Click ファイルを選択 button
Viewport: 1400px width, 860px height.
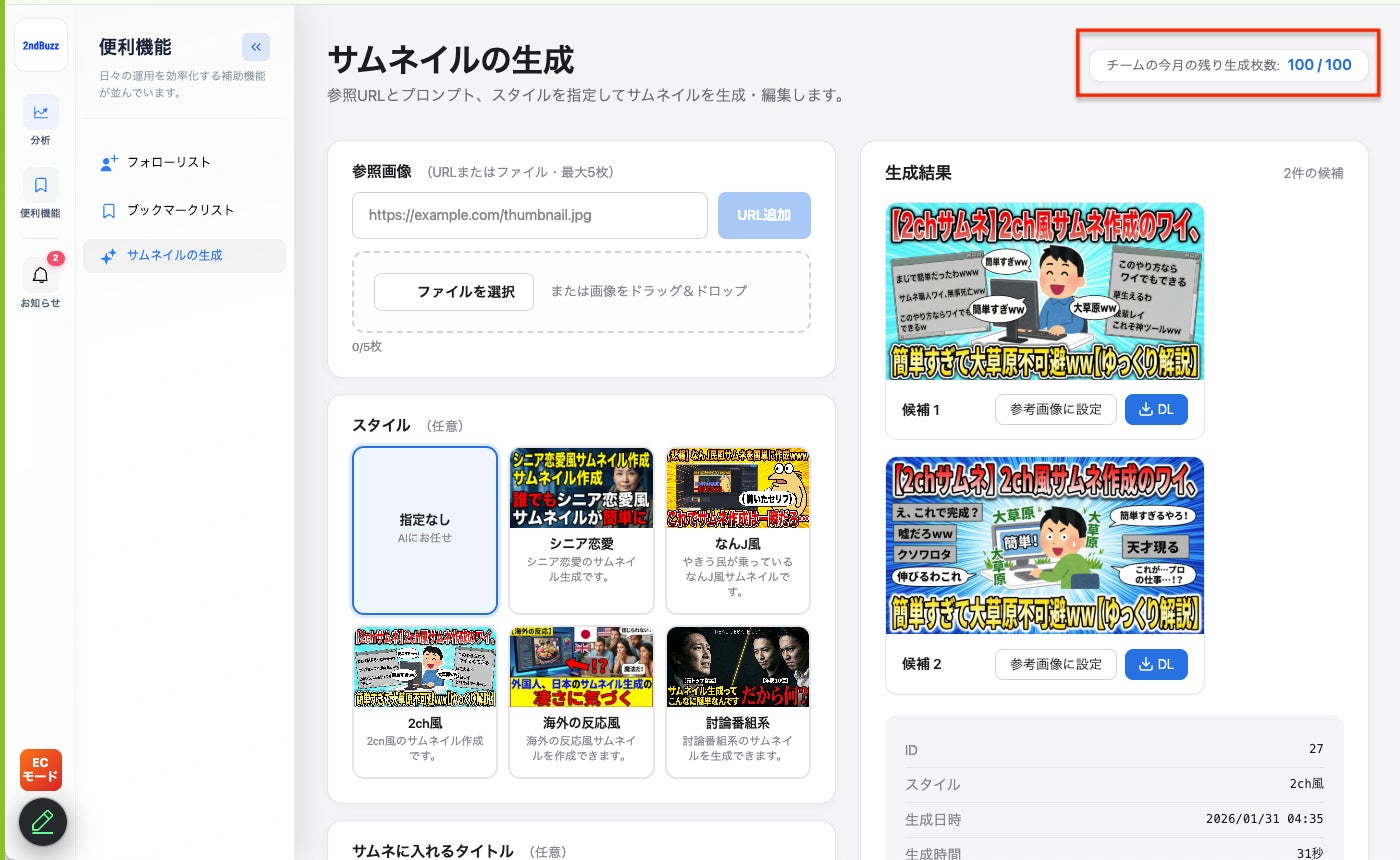[454, 292]
